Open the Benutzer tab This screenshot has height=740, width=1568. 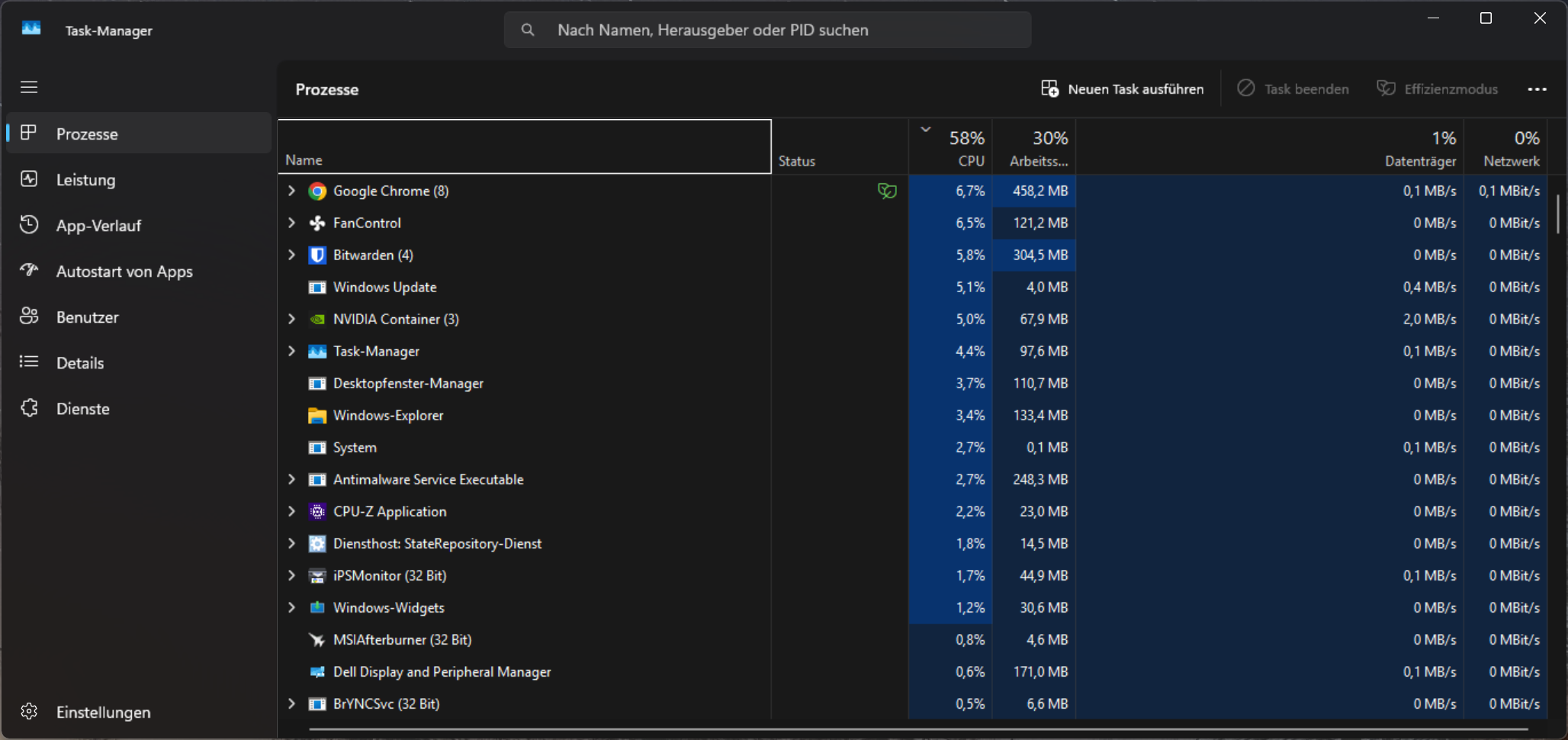point(139,317)
